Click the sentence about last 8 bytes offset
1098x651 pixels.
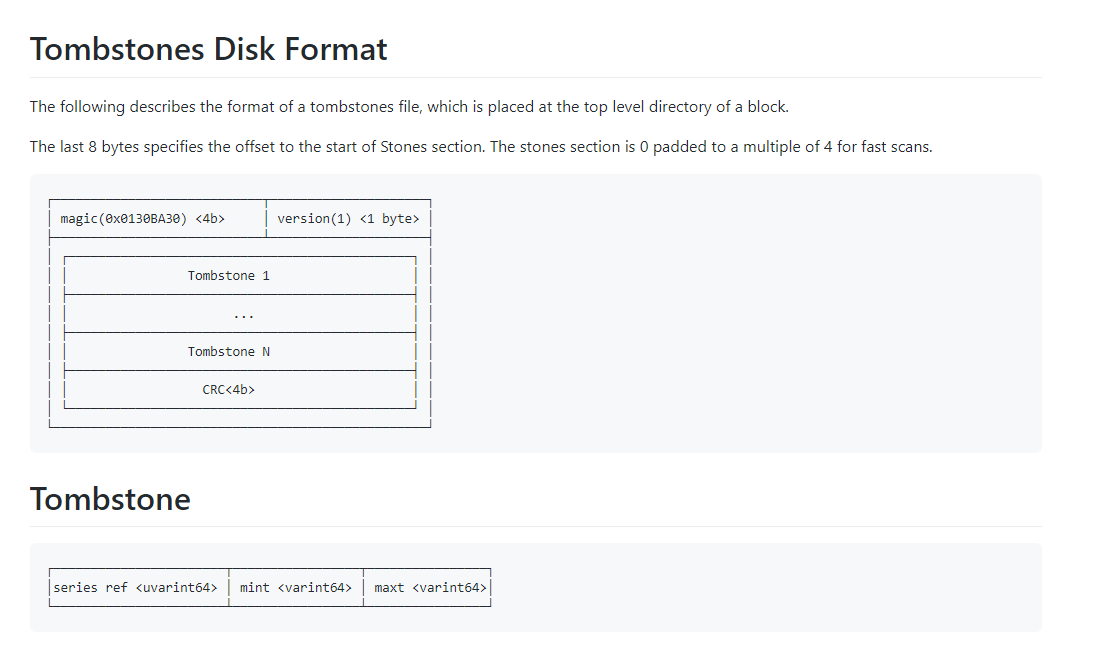click(x=258, y=146)
